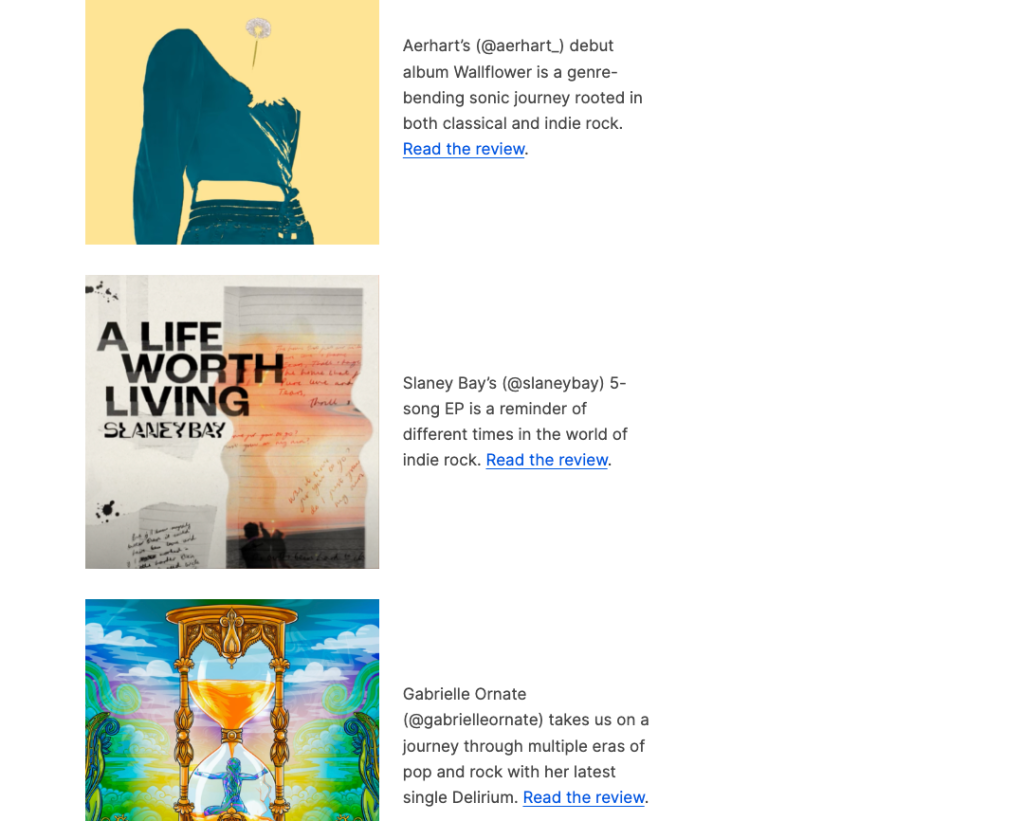Click the SLANEYBAY band name on cover
1024x821 pixels.
[x=165, y=430]
